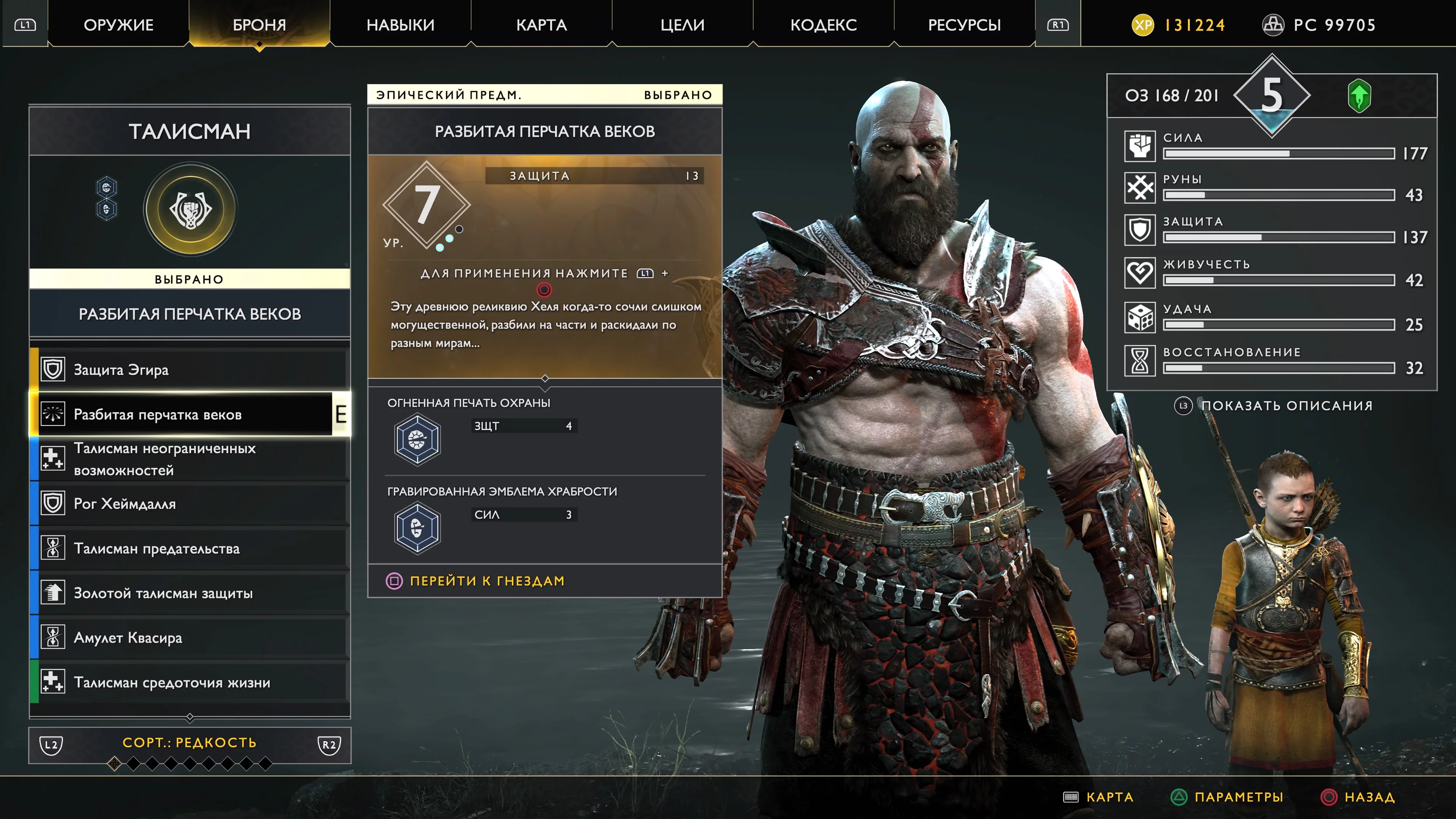Click the Руны crossed stat icon
The height and width of the screenshot is (819, 1456).
pos(1139,188)
